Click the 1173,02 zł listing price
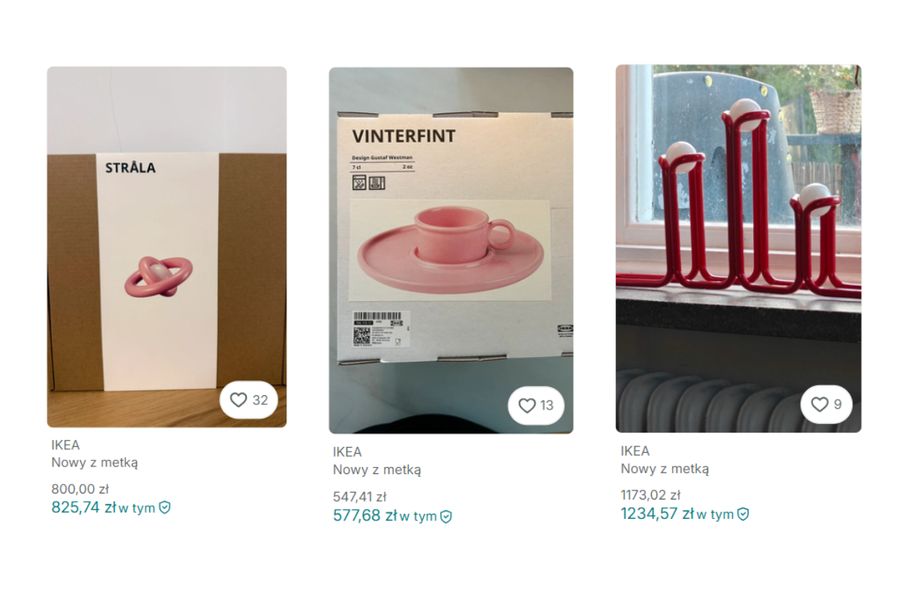The image size is (900, 591). point(651,495)
